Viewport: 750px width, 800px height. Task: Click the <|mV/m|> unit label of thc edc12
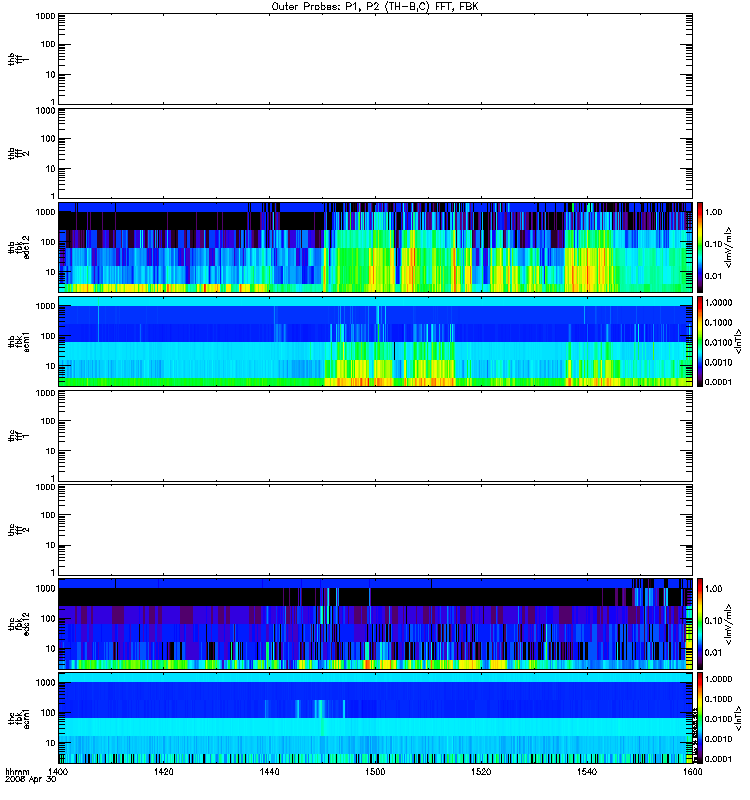[x=728, y=624]
